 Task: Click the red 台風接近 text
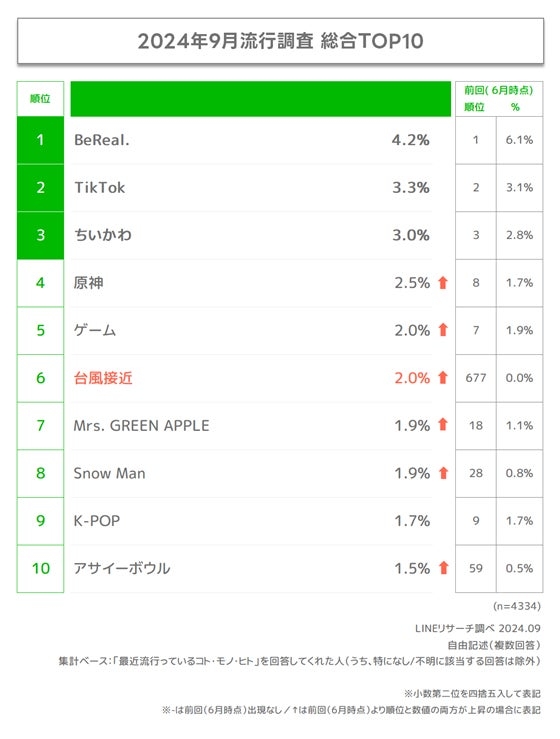pyautogui.click(x=103, y=378)
